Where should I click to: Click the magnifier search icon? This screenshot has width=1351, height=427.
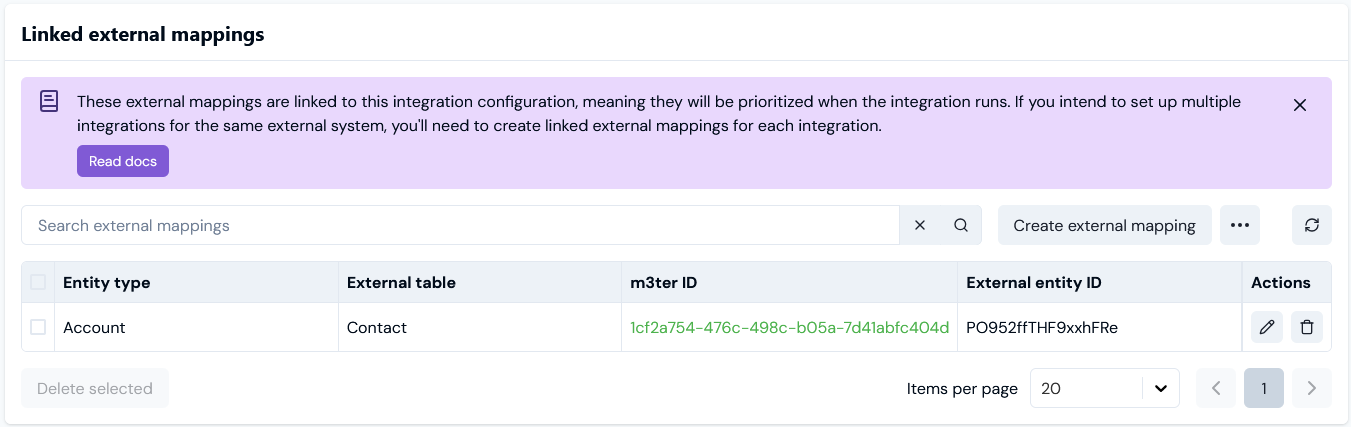(961, 225)
